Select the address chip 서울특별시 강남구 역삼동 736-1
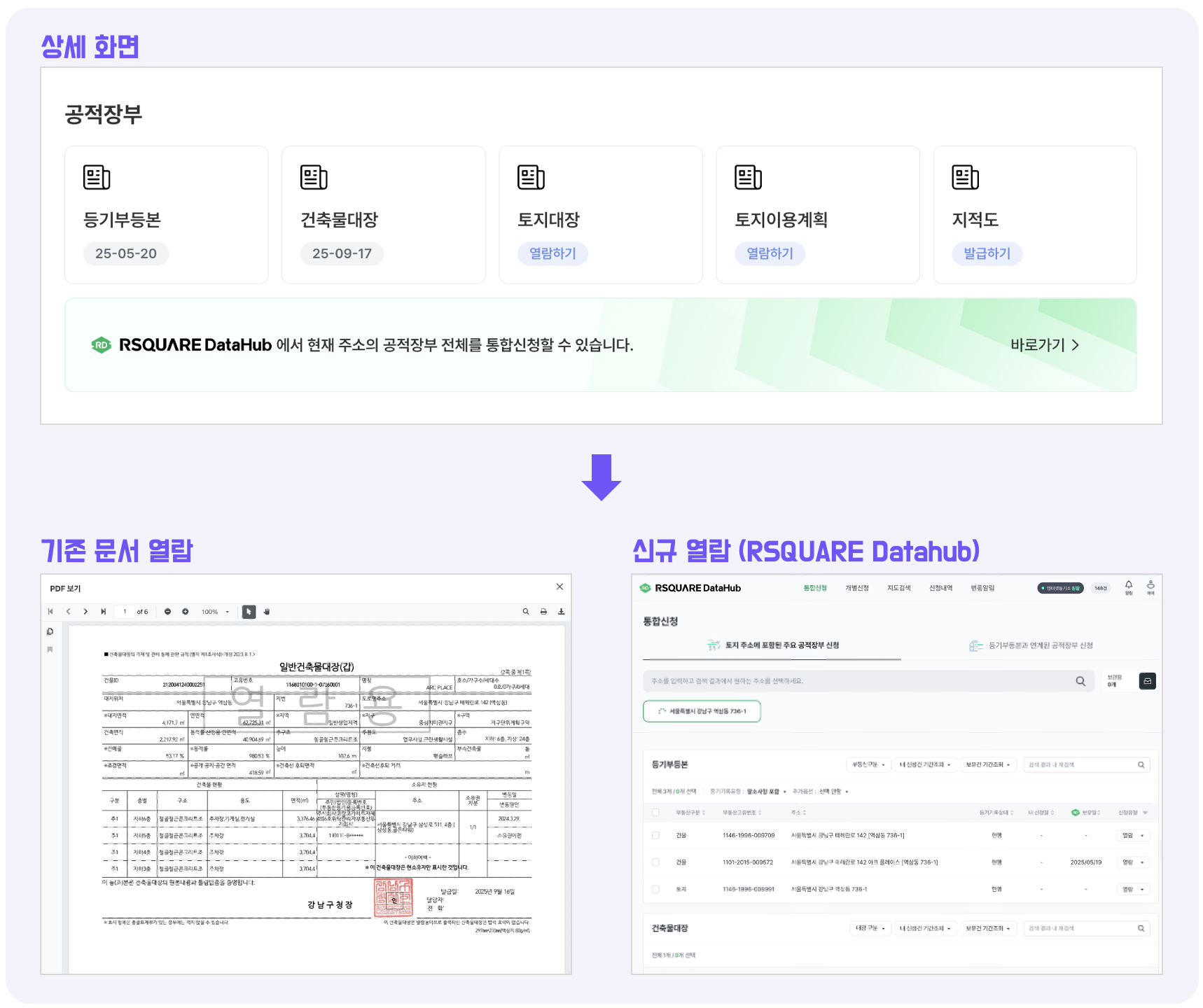 tap(702, 711)
